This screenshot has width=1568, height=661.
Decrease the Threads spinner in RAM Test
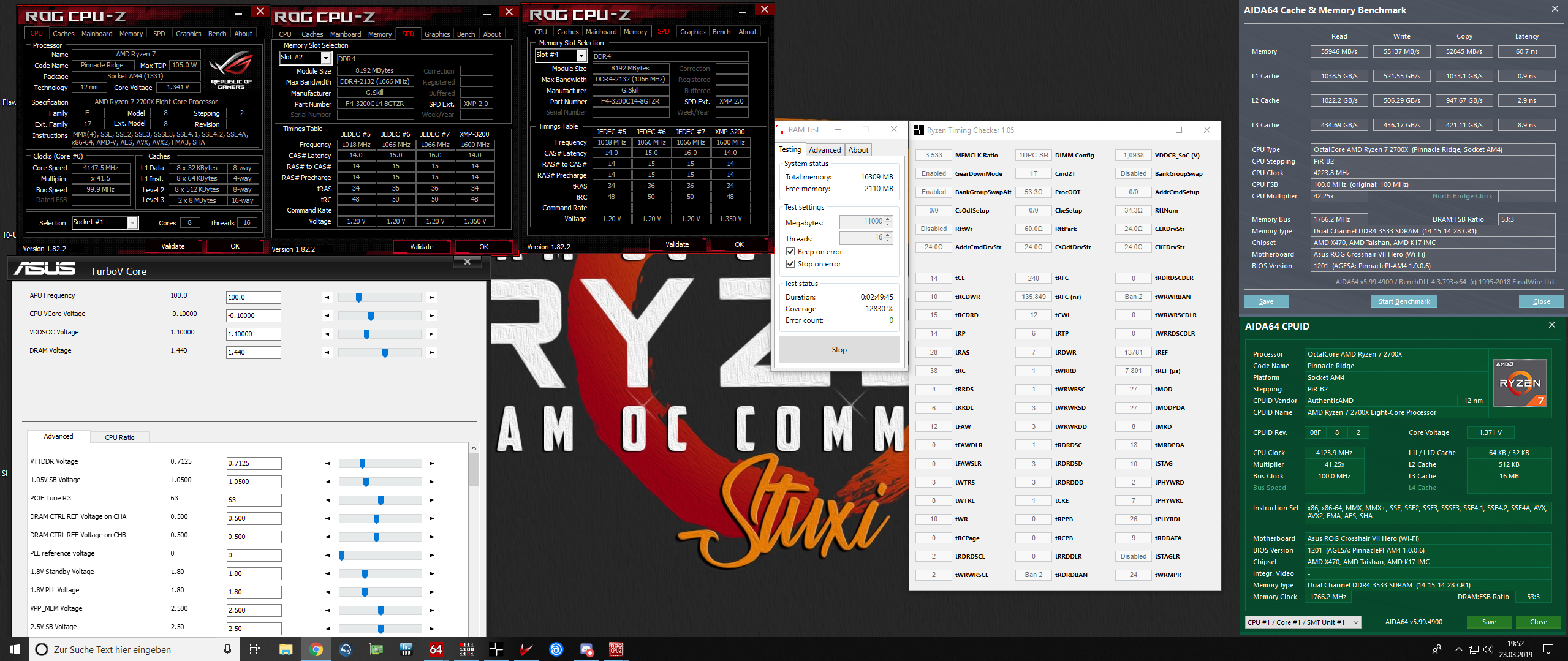pyautogui.click(x=888, y=241)
